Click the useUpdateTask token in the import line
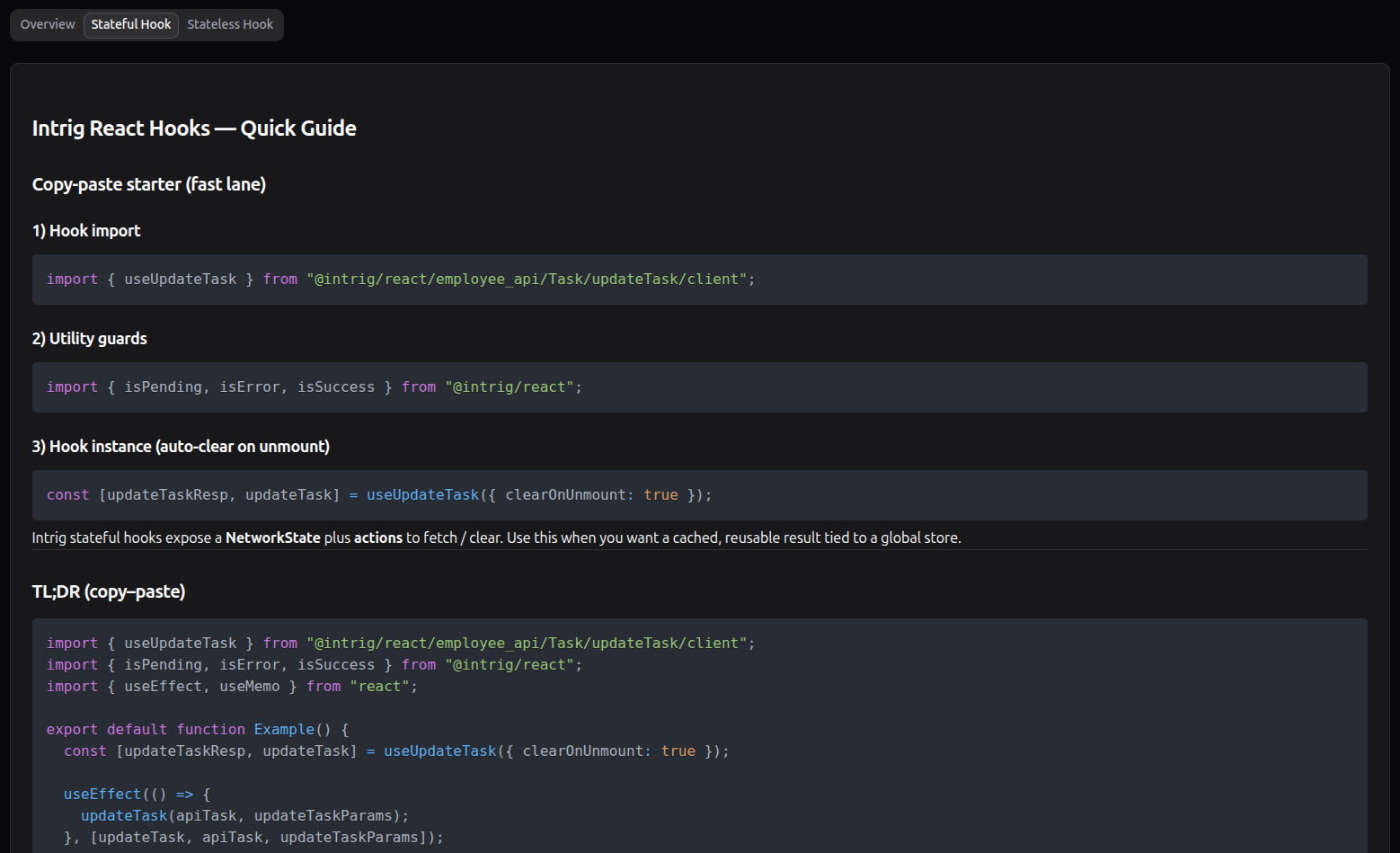This screenshot has width=1400, height=853. tap(181, 279)
